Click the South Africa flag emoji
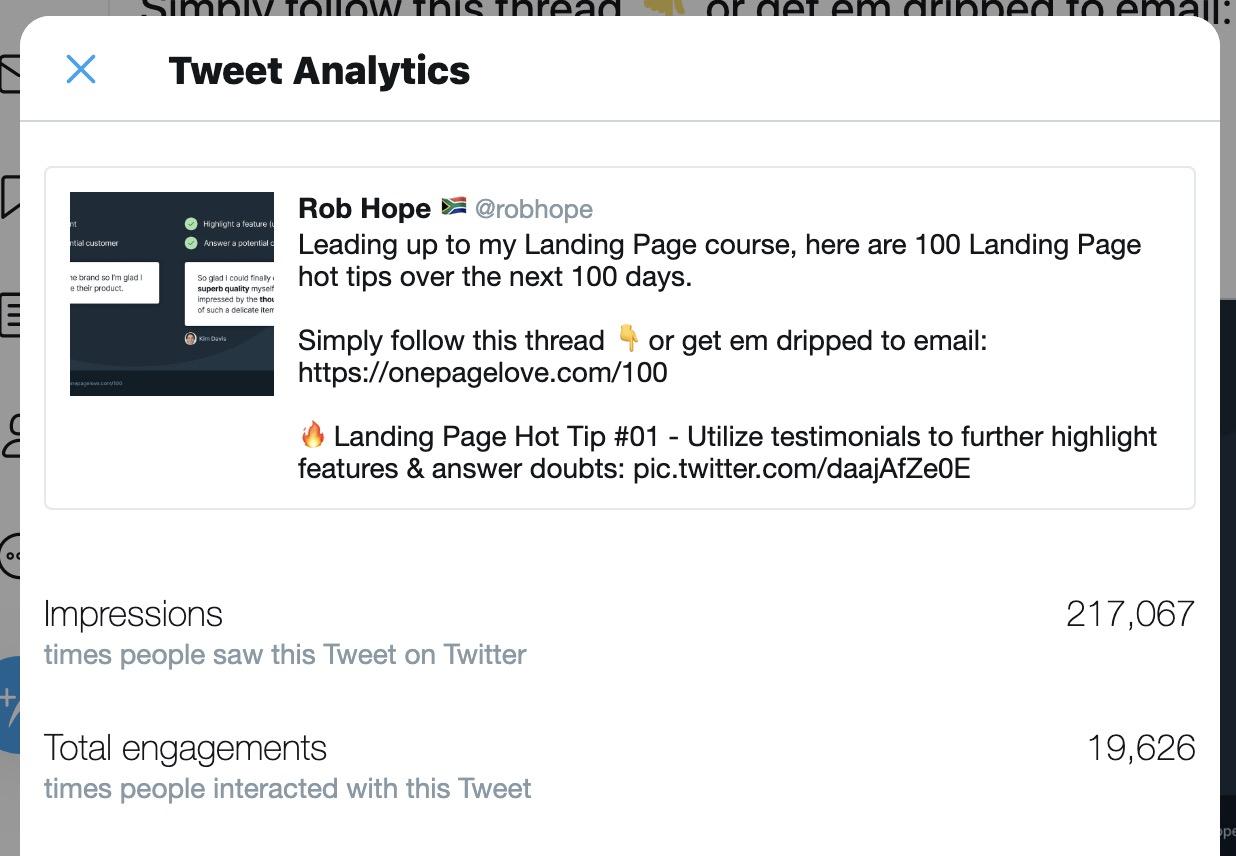 point(453,207)
